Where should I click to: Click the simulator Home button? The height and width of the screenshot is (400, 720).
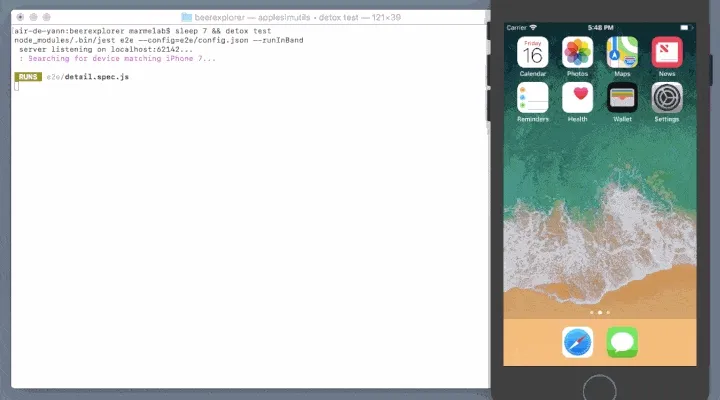pos(600,389)
